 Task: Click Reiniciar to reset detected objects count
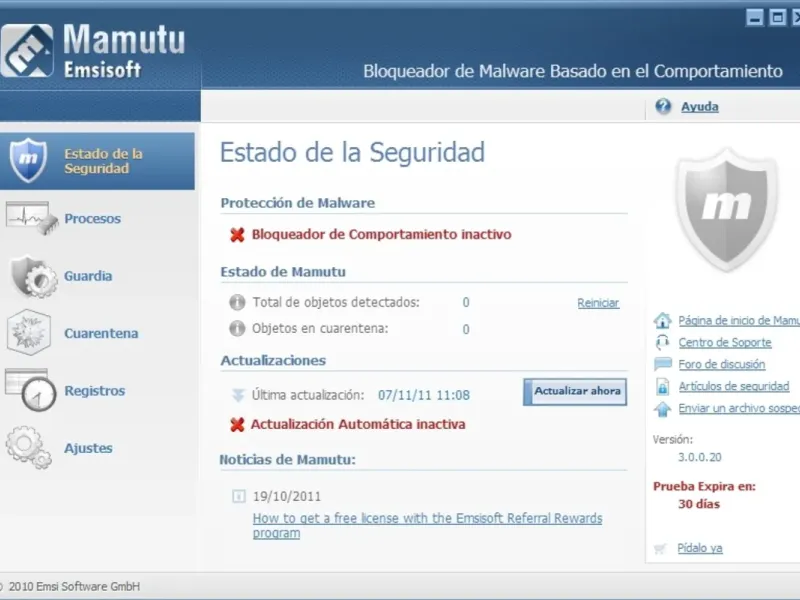[598, 303]
